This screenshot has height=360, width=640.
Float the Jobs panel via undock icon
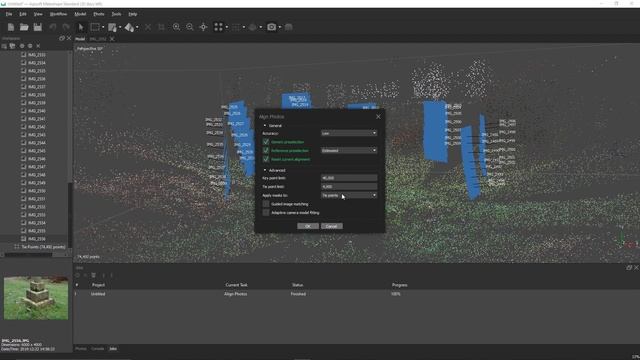(x=629, y=268)
